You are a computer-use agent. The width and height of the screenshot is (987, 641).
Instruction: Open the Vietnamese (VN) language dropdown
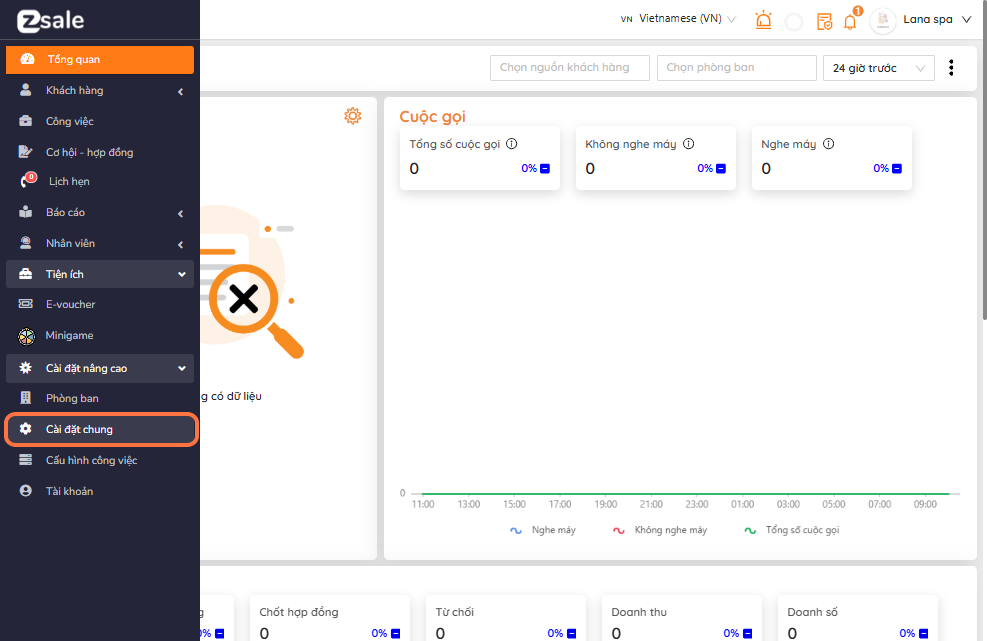coord(678,19)
